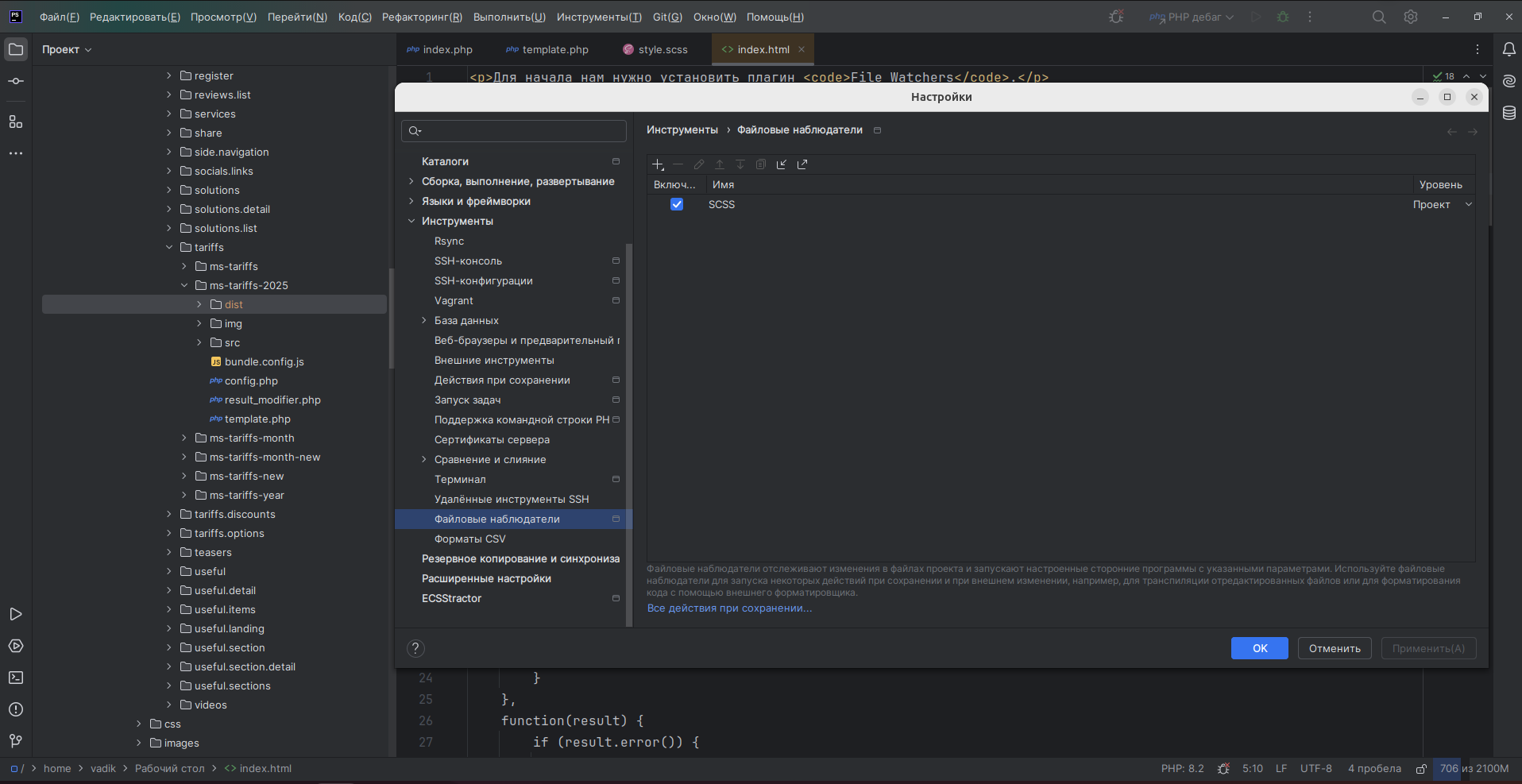Uncheck the SCSS file watcher checkbox

click(x=677, y=204)
